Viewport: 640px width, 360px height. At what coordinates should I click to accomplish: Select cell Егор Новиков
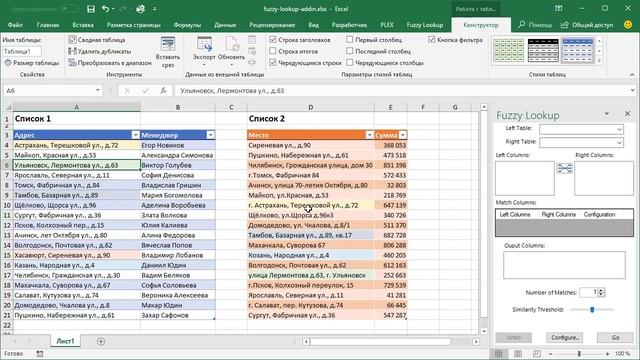(178, 145)
